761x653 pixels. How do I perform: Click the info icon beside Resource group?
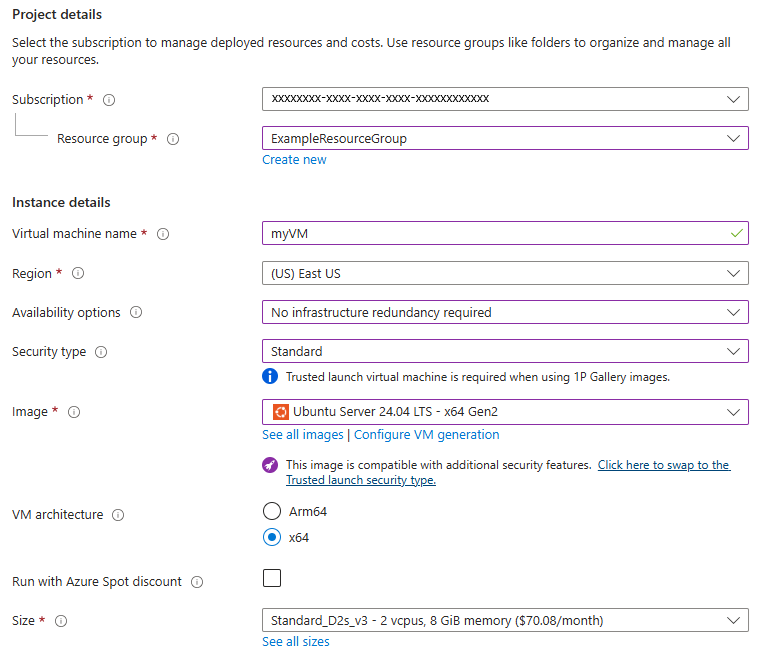[x=173, y=139]
